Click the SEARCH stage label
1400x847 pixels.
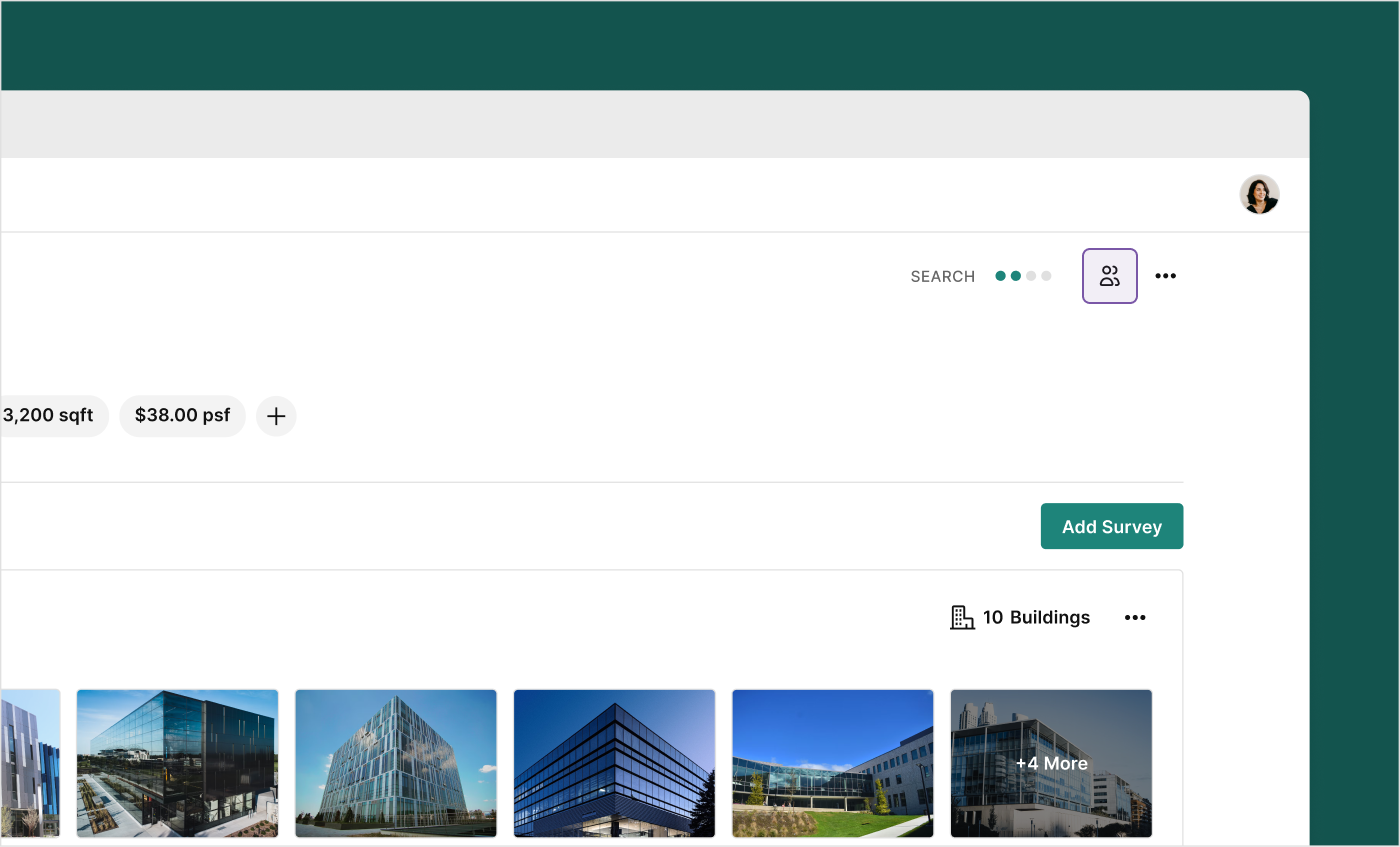click(x=943, y=277)
